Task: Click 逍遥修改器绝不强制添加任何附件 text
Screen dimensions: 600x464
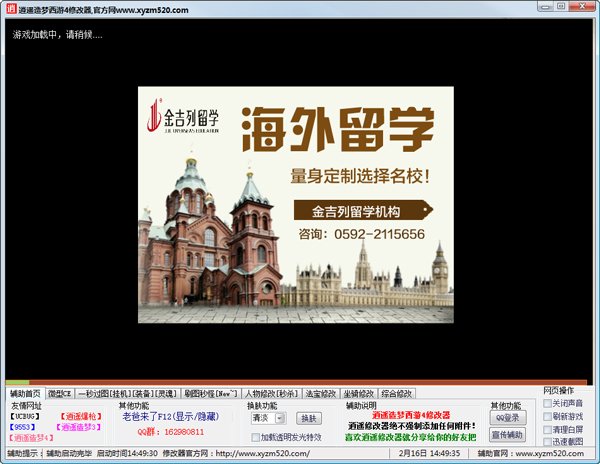Action: [x=412, y=426]
